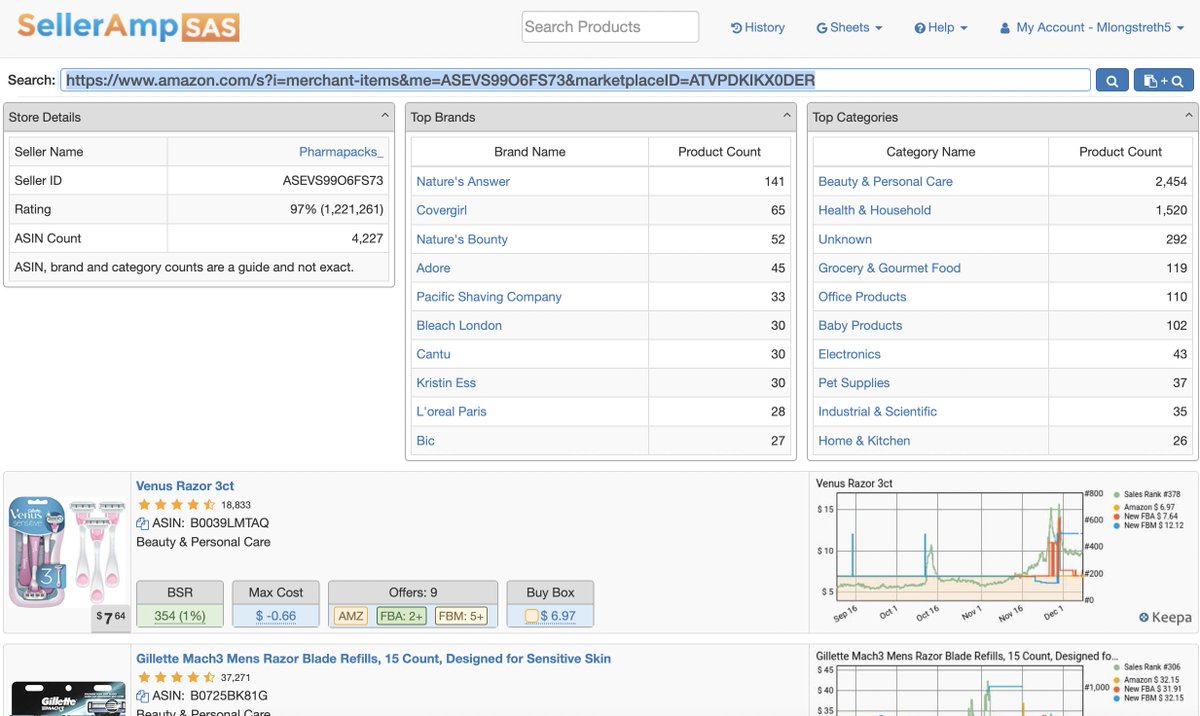Click the Nature's Answer product count 141
The image size is (1200, 716).
click(x=774, y=181)
